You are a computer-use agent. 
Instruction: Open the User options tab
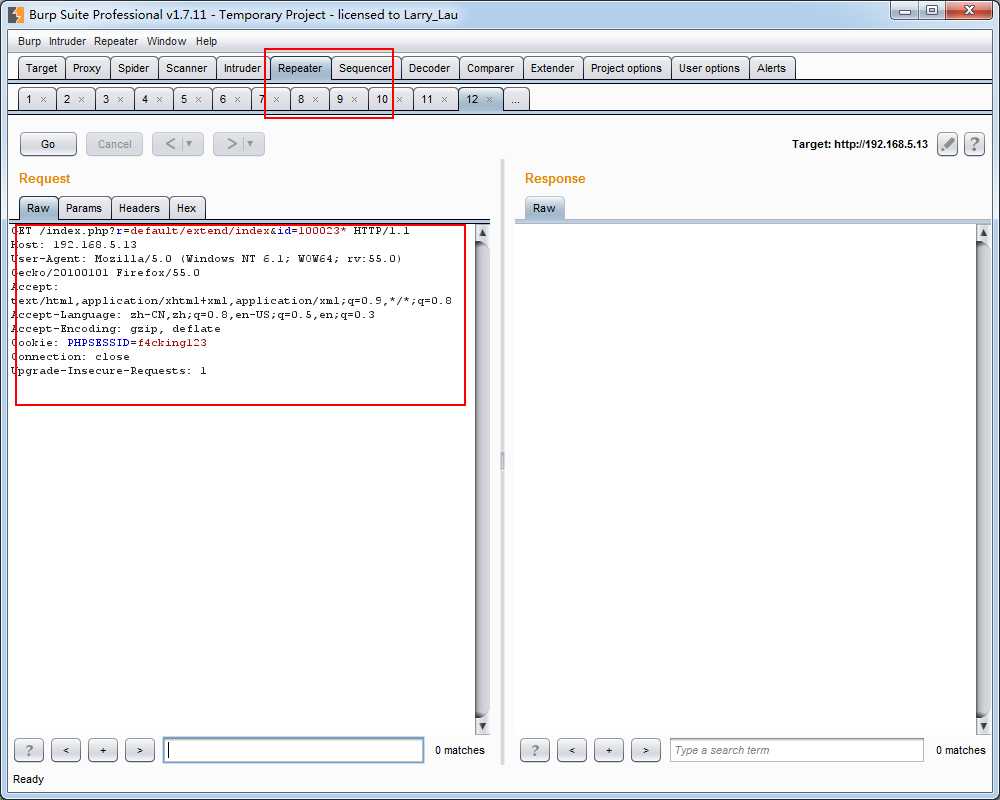coord(709,68)
